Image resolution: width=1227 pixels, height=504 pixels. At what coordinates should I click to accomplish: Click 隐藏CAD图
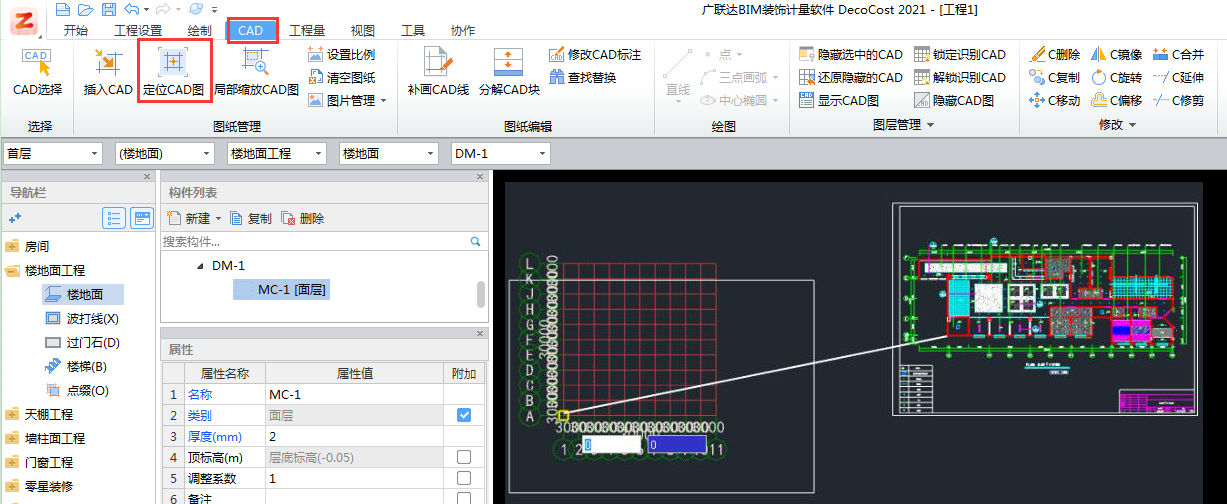click(x=954, y=101)
